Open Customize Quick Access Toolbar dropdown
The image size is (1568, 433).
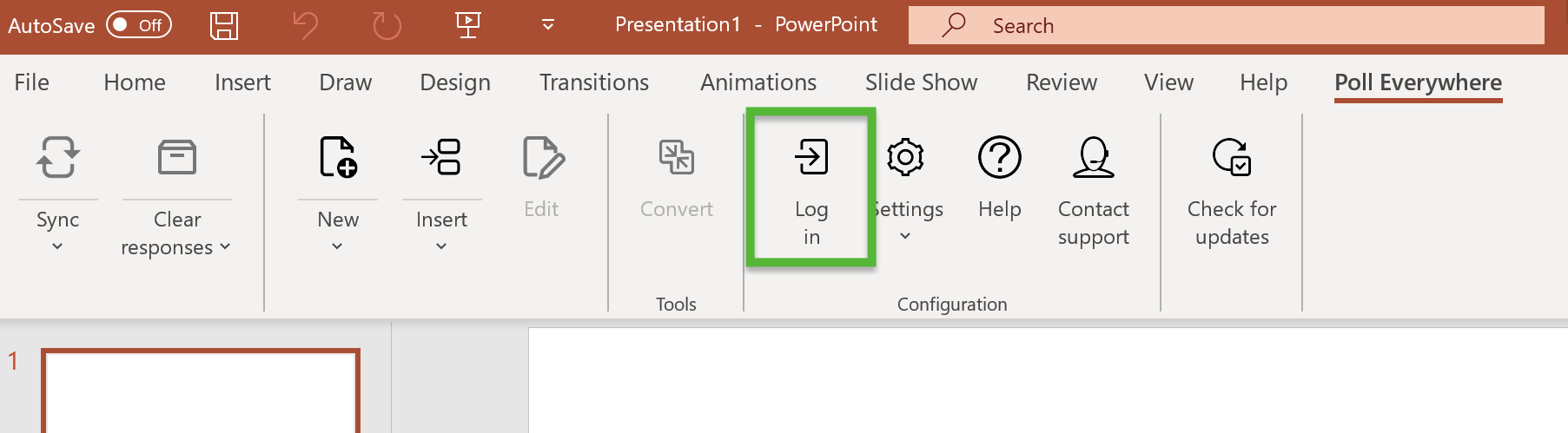click(548, 25)
